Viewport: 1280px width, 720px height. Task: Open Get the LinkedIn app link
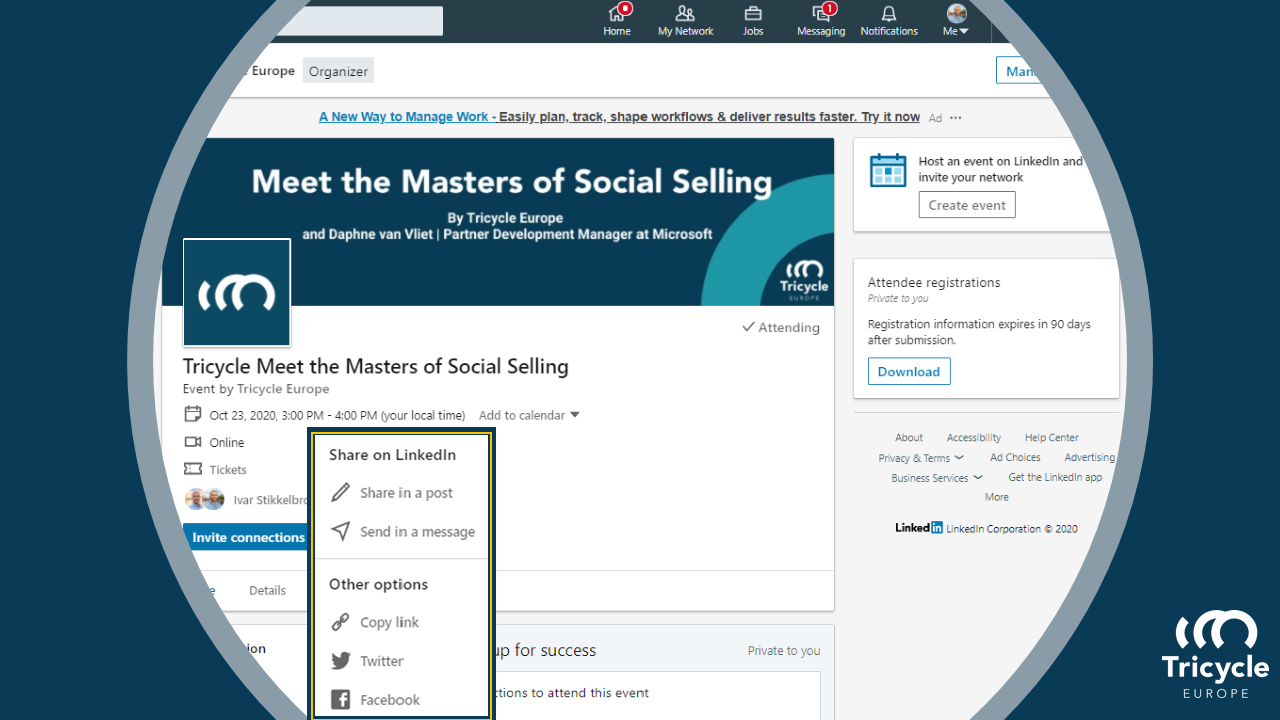[x=1055, y=478]
